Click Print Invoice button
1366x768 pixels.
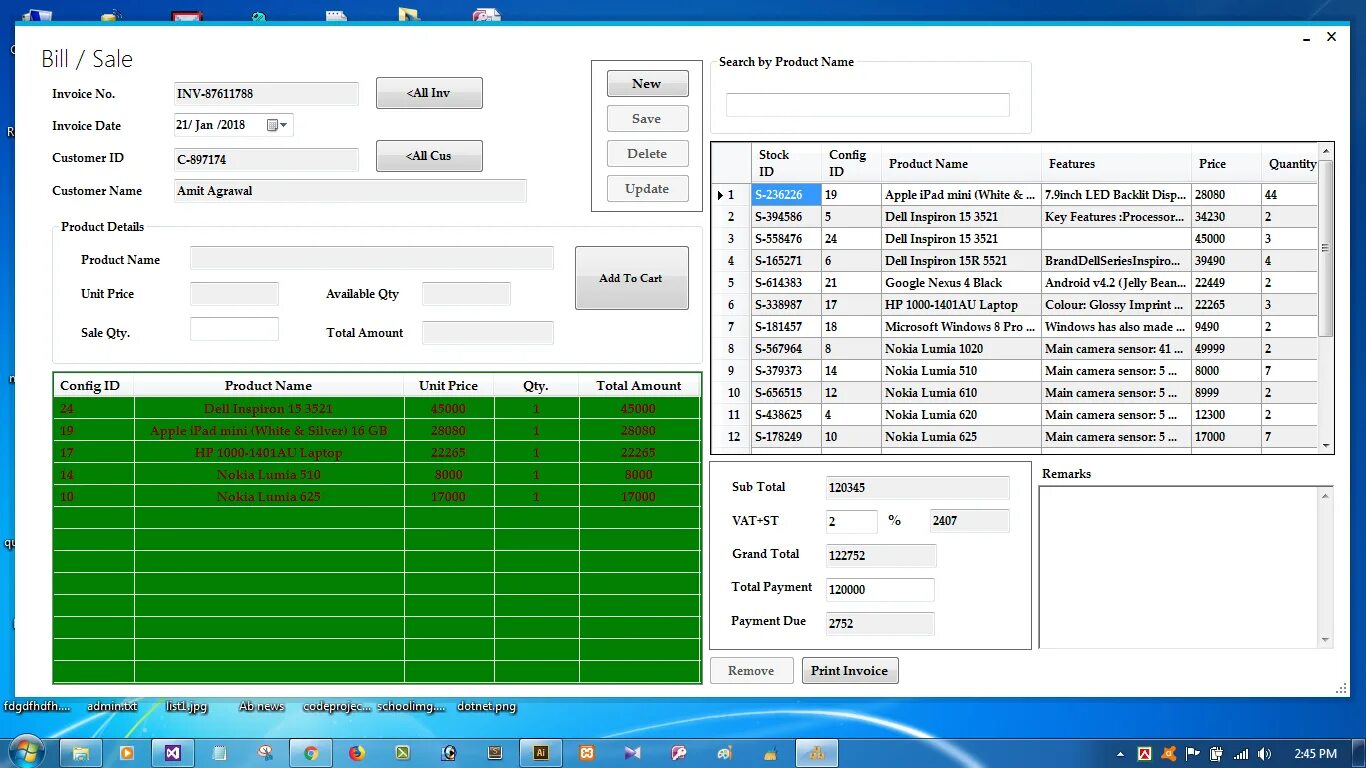click(850, 671)
